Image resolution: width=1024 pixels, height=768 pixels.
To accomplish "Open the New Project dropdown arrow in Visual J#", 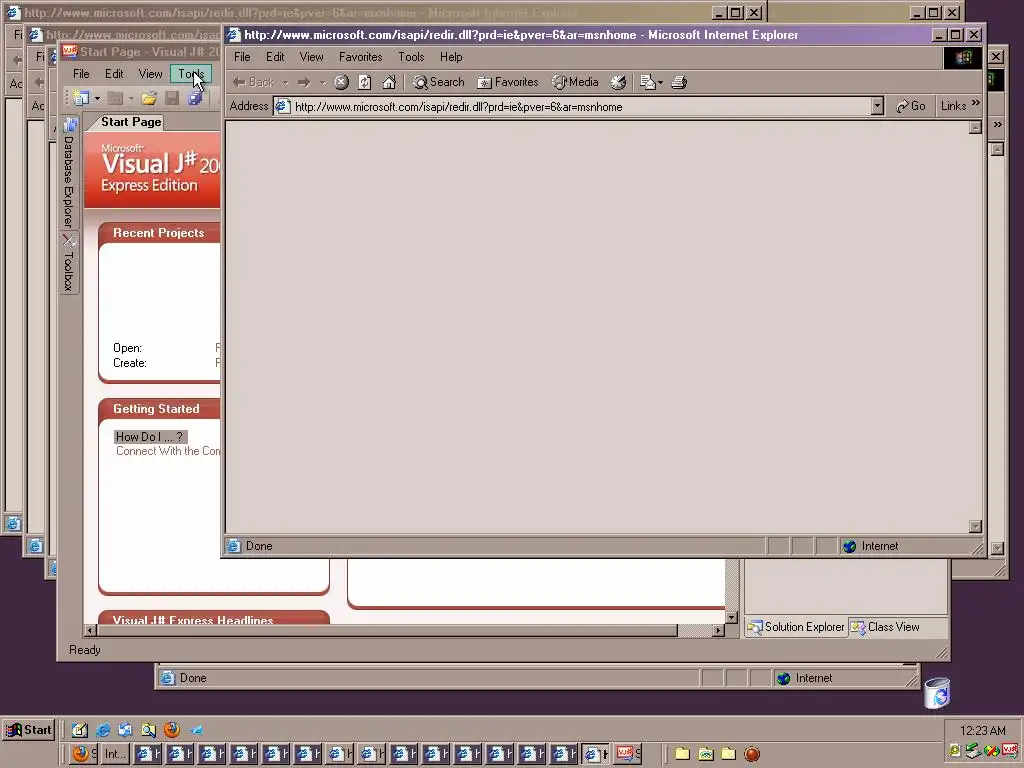I will click(x=97, y=99).
